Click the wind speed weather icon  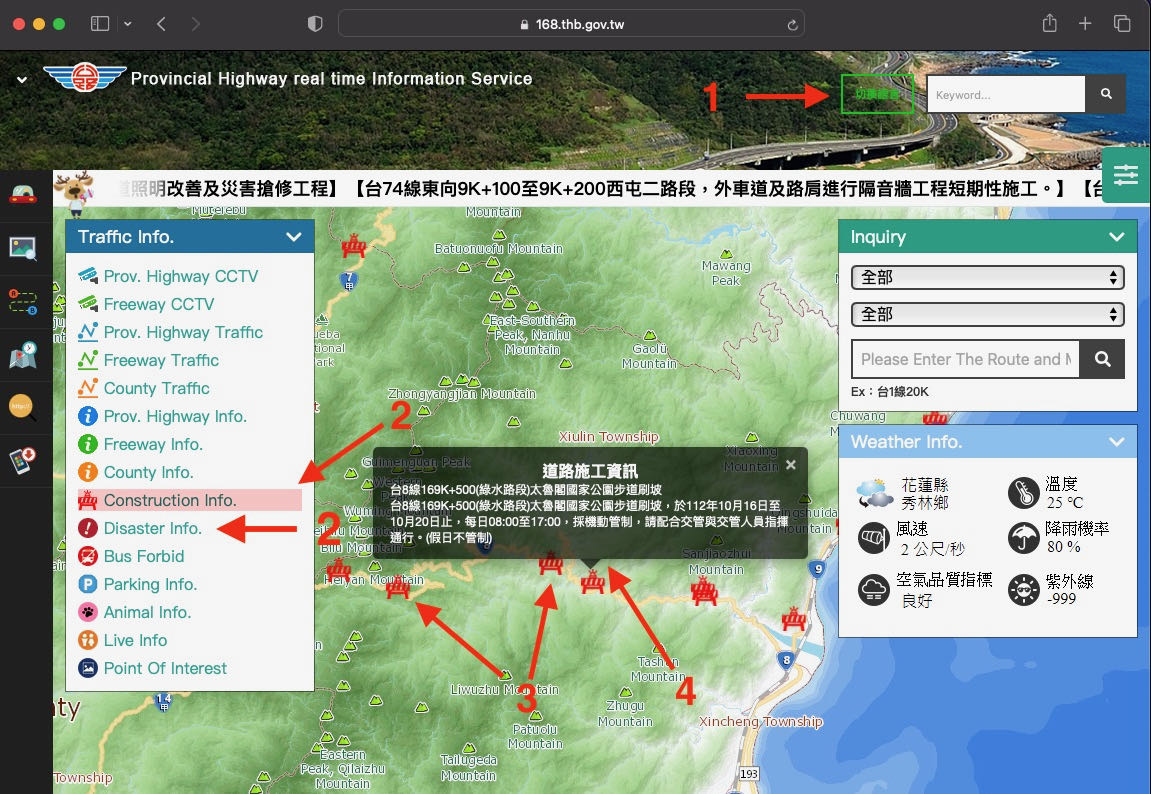pyautogui.click(x=874, y=538)
